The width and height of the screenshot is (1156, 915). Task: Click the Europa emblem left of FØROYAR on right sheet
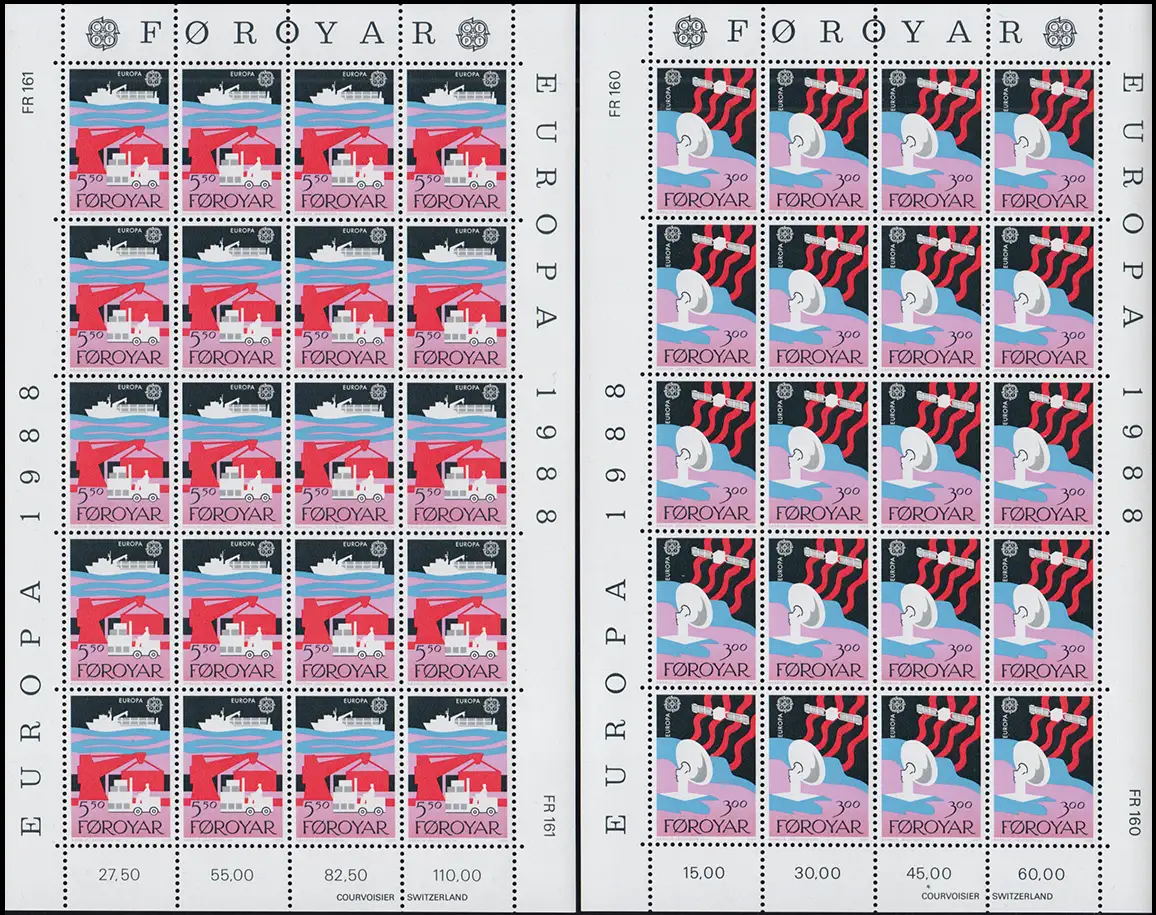click(x=688, y=32)
